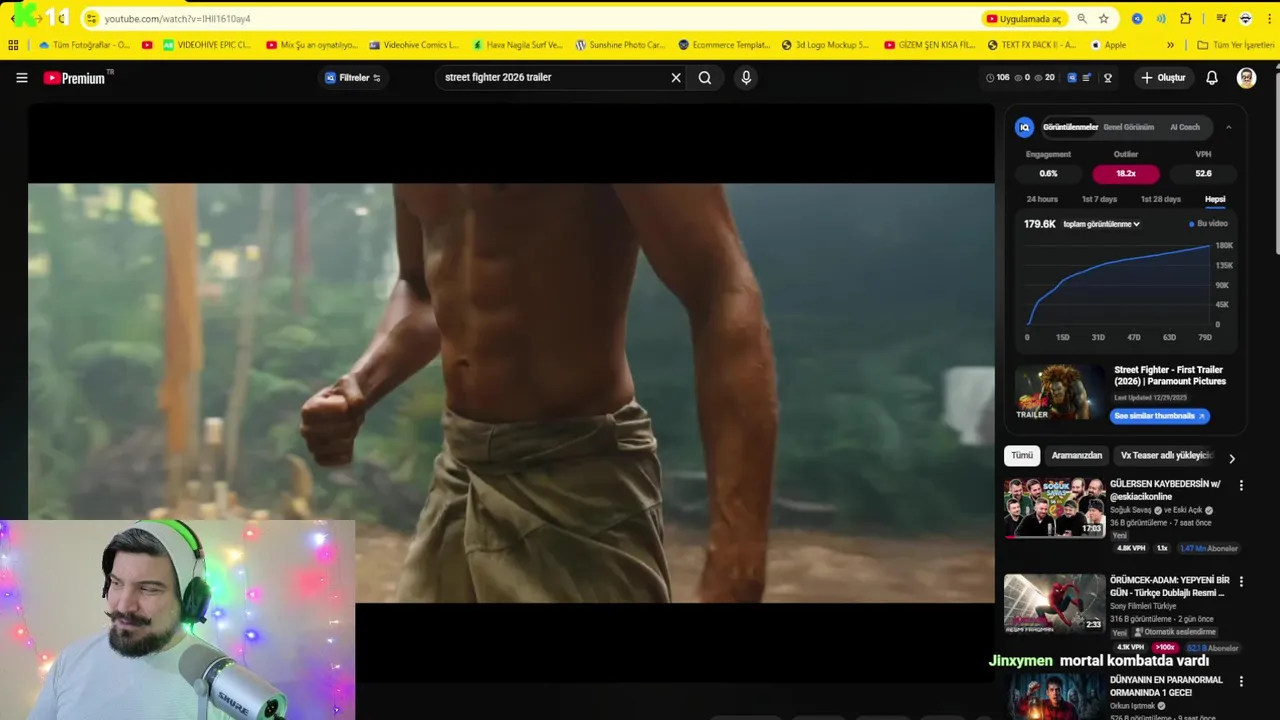
Task: Select the Hepsi range tab
Action: coord(1215,200)
